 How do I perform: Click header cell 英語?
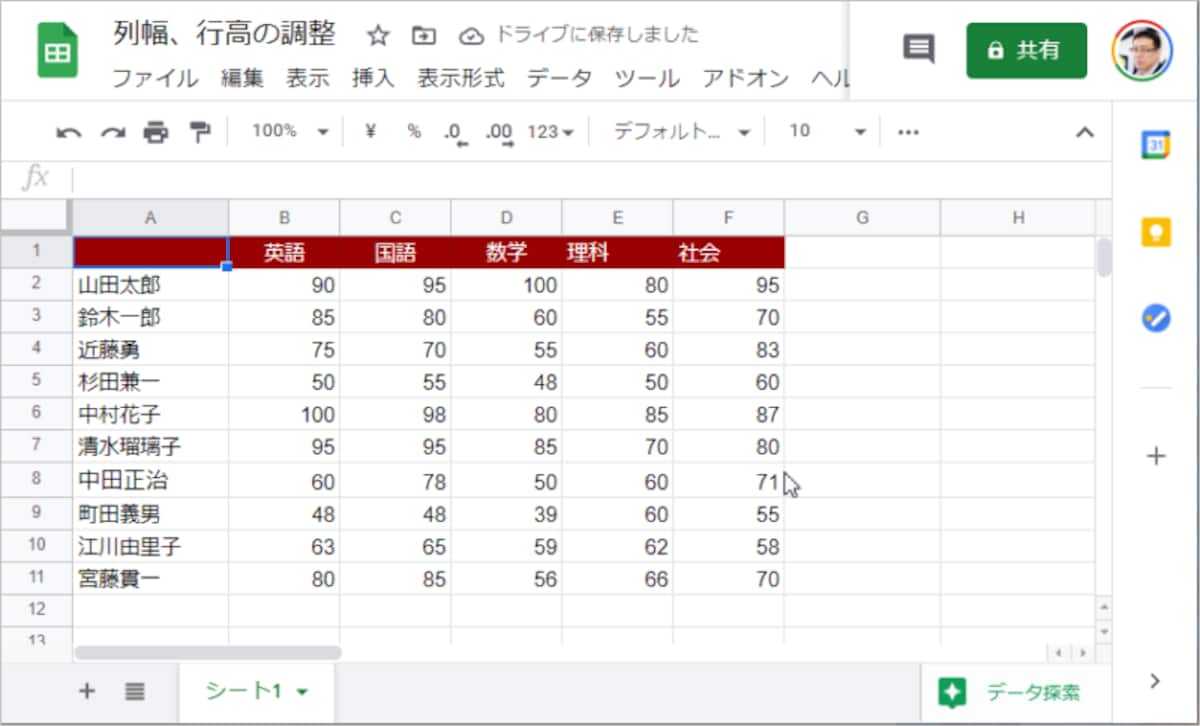coord(285,253)
